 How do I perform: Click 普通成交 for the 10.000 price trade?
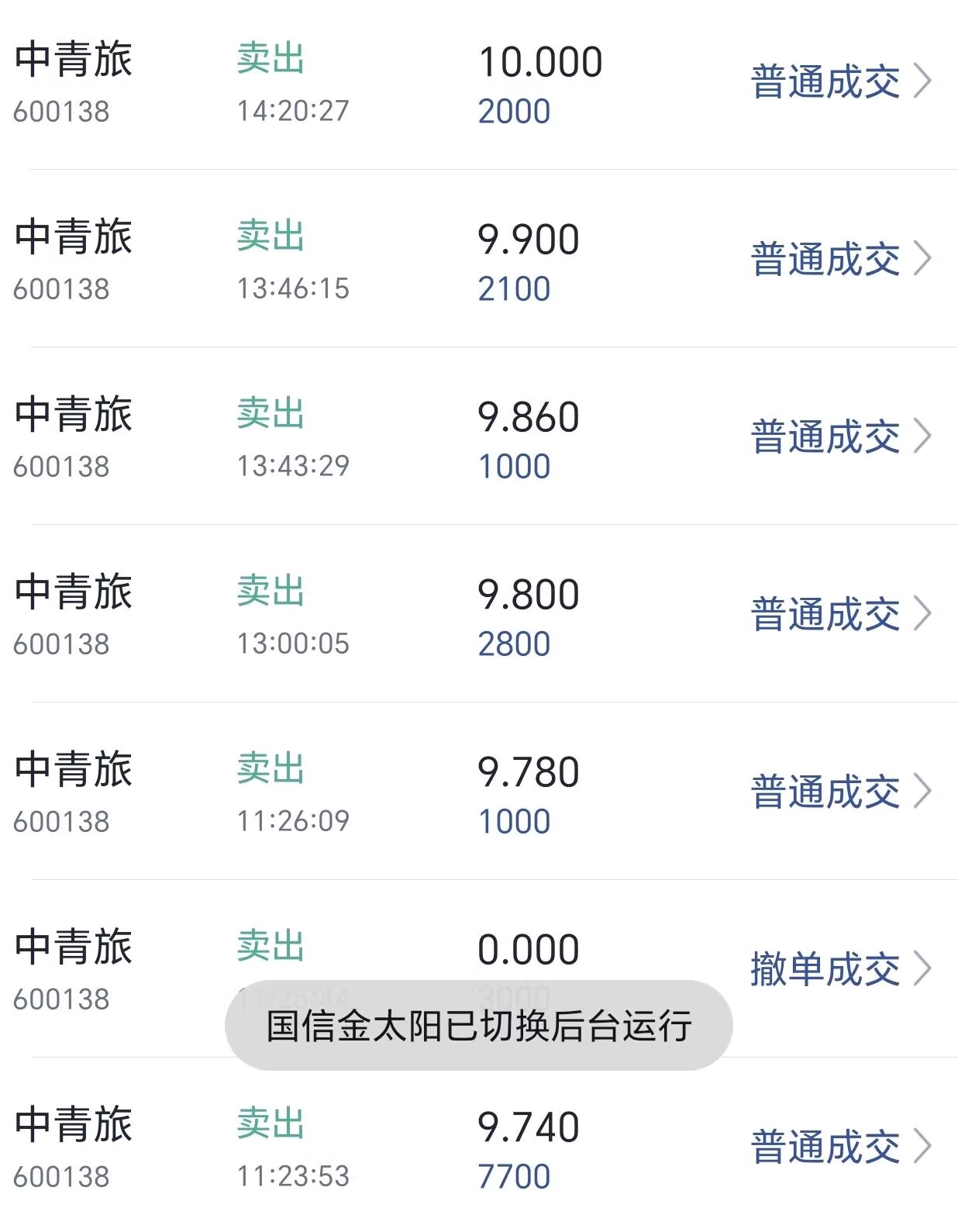(x=825, y=82)
